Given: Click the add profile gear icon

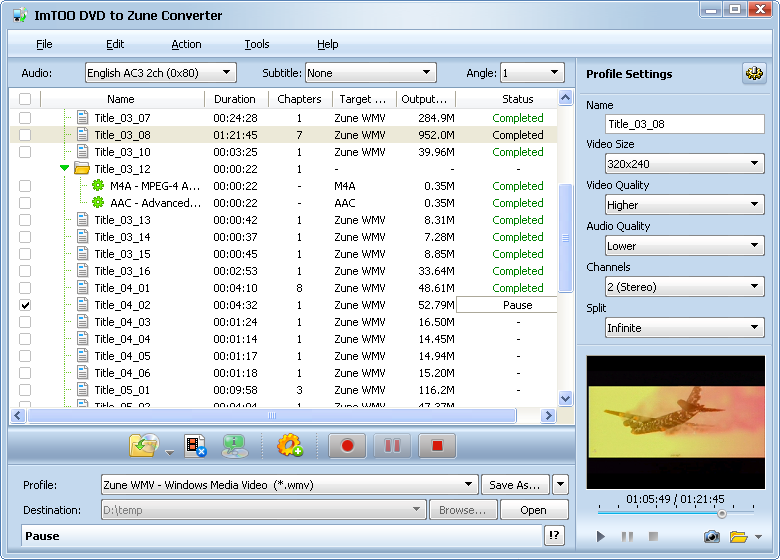Looking at the screenshot, I should click(x=290, y=445).
